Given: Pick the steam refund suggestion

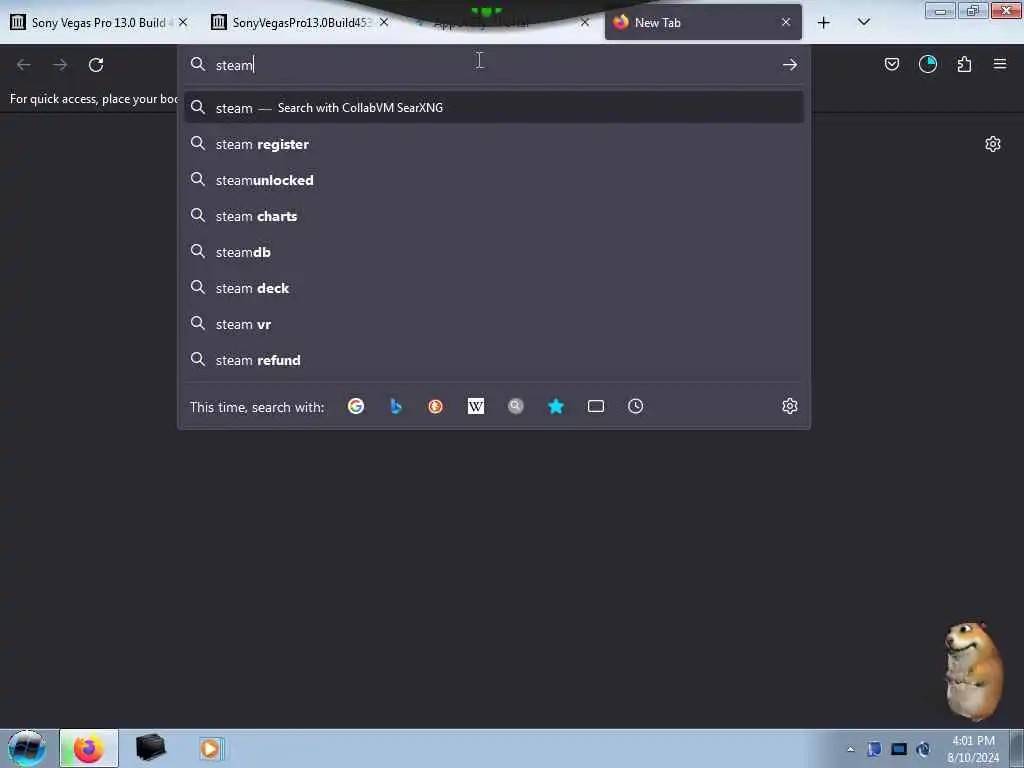Looking at the screenshot, I should 494,359.
